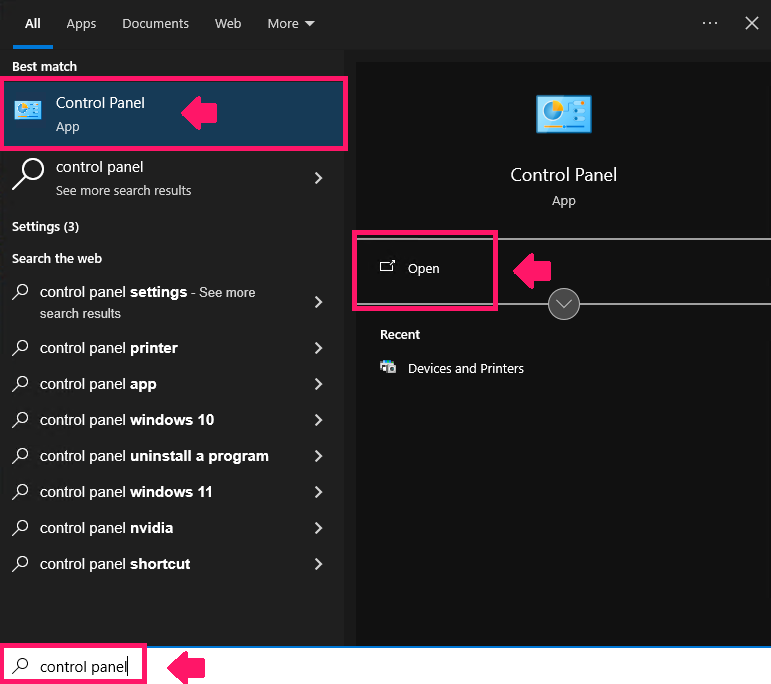The width and height of the screenshot is (771, 684).
Task: Expand arrow for 'control panel app'
Action: tap(318, 384)
